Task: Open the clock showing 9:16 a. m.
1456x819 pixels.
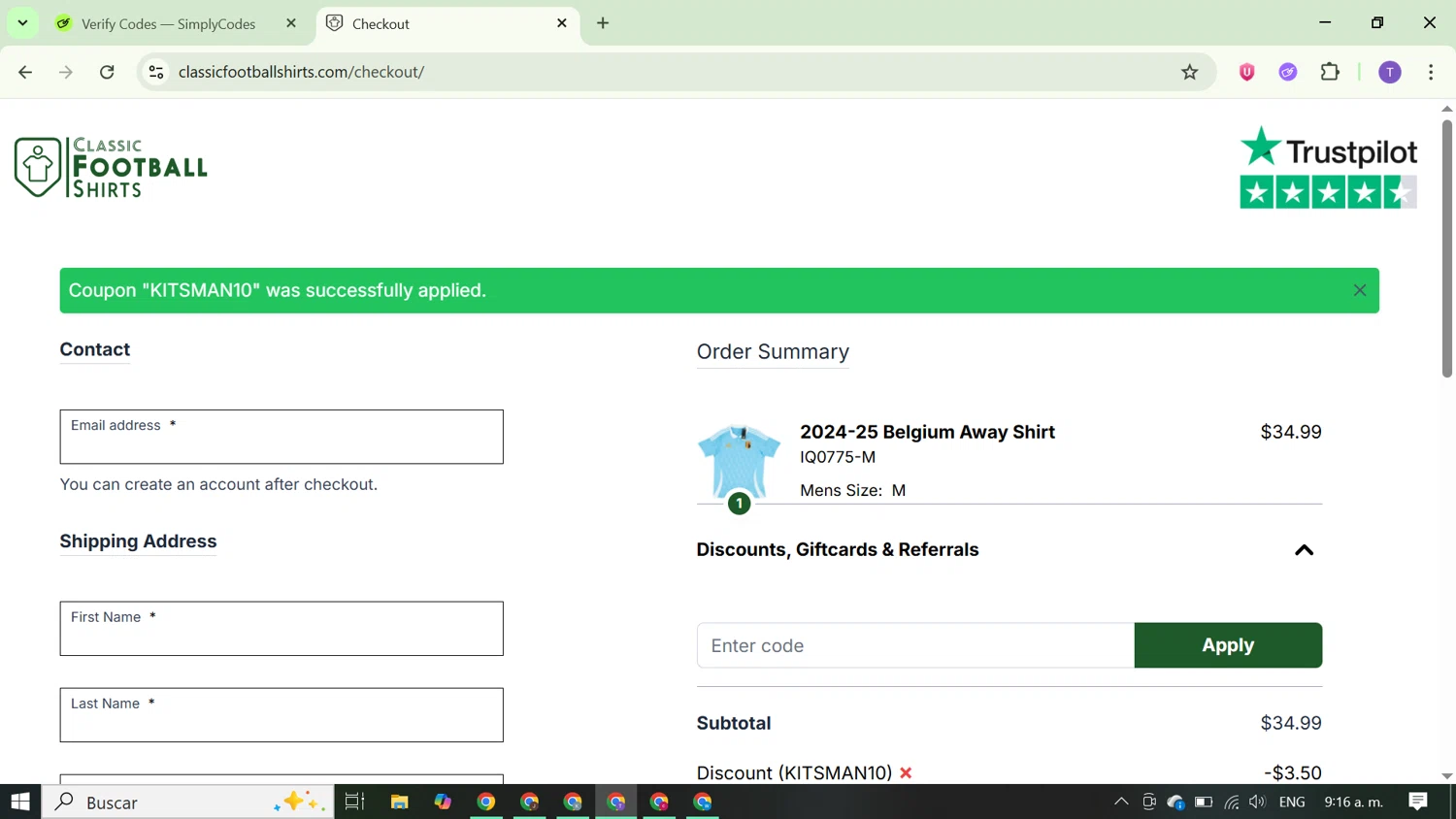Action: pos(1354,802)
